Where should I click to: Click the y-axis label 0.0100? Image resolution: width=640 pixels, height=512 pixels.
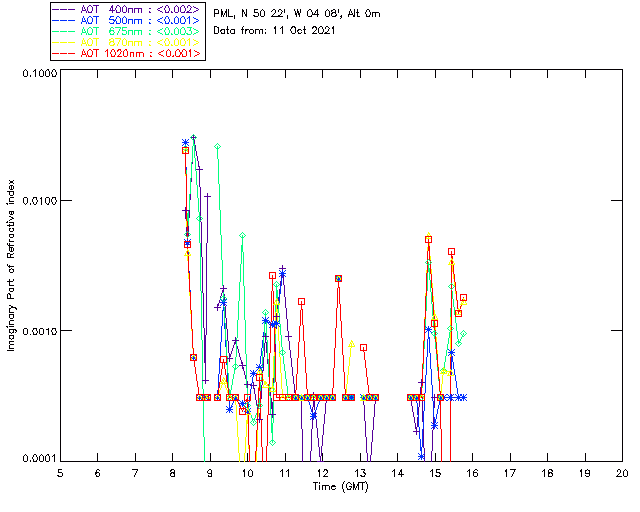click(x=39, y=200)
